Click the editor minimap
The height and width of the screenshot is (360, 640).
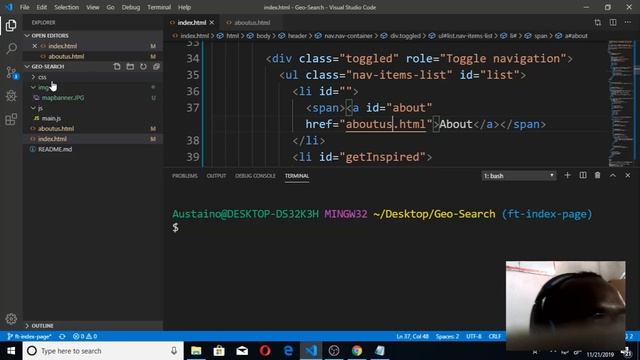tap(620, 103)
